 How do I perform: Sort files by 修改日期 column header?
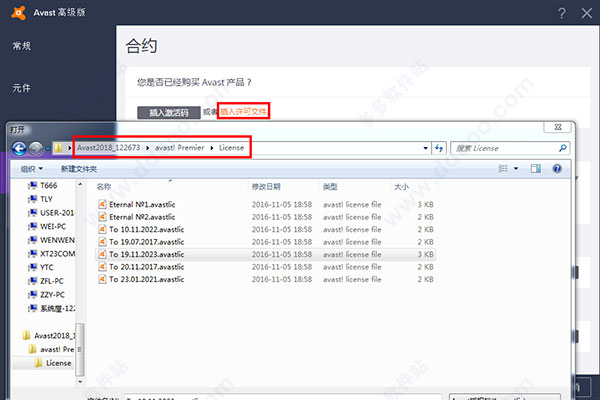click(x=265, y=186)
